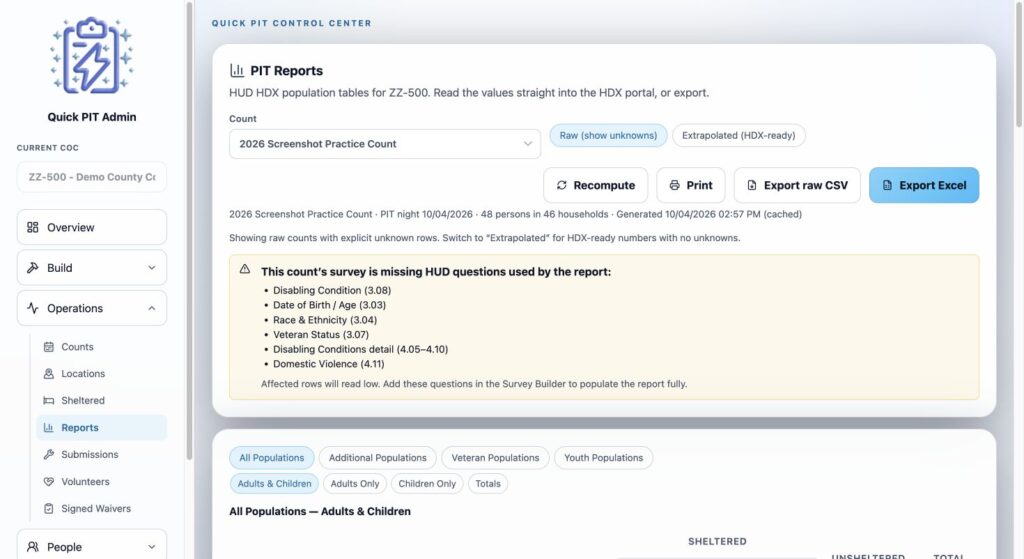Click the Reports bar chart icon in sidebar
Screen dimensions: 1024x559
click(x=48, y=428)
